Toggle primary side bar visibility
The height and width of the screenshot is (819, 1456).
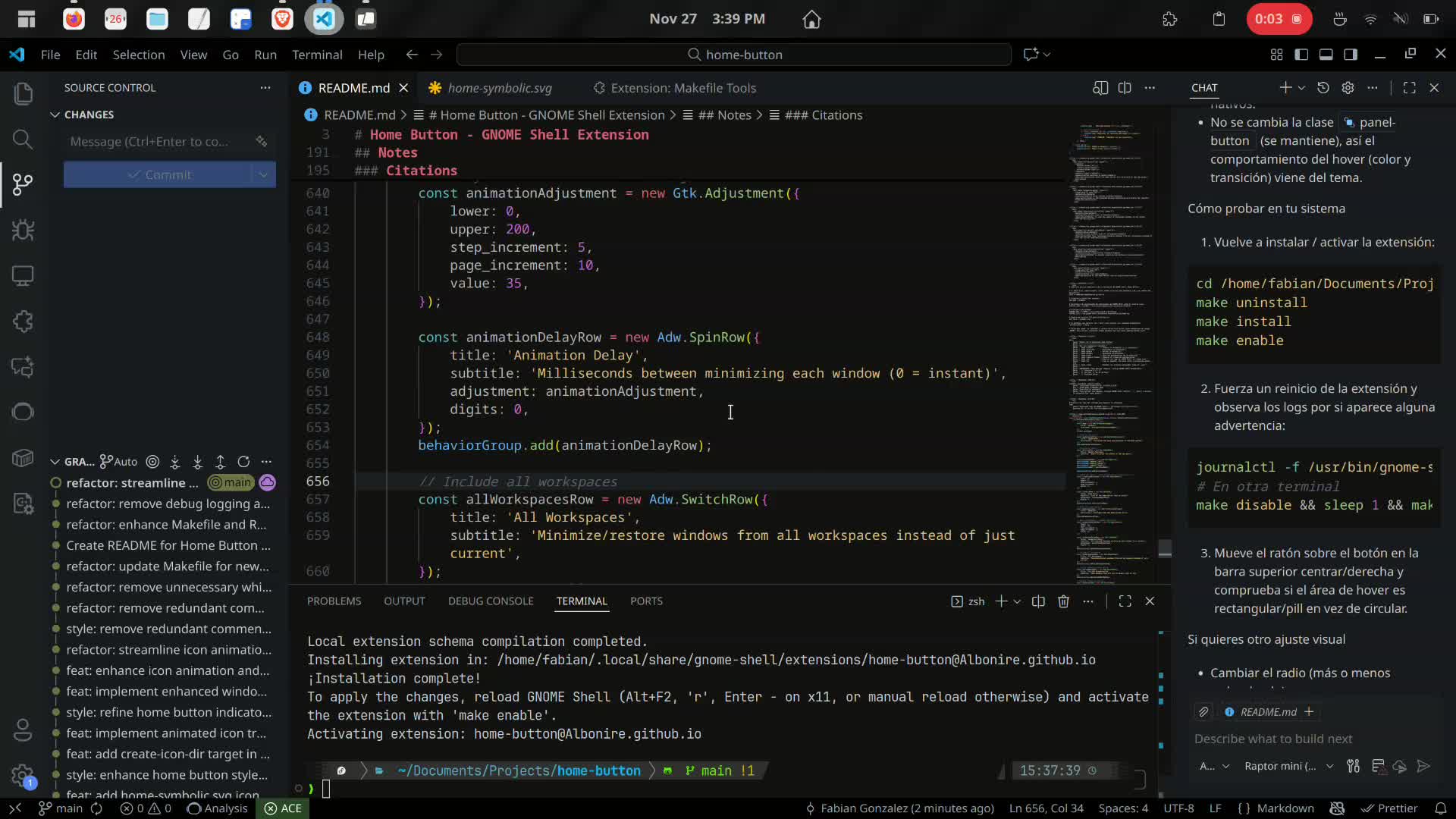[x=1301, y=55]
